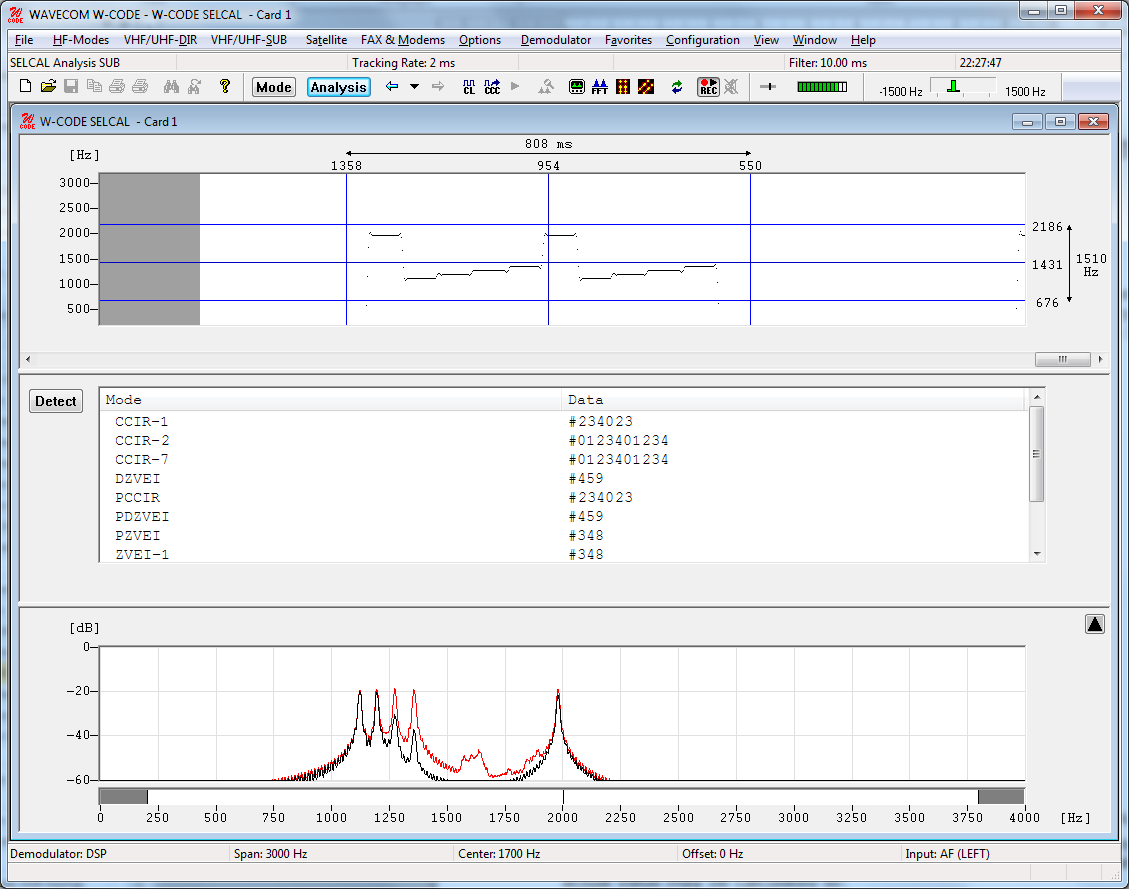Select the PZVEI row

[562, 536]
